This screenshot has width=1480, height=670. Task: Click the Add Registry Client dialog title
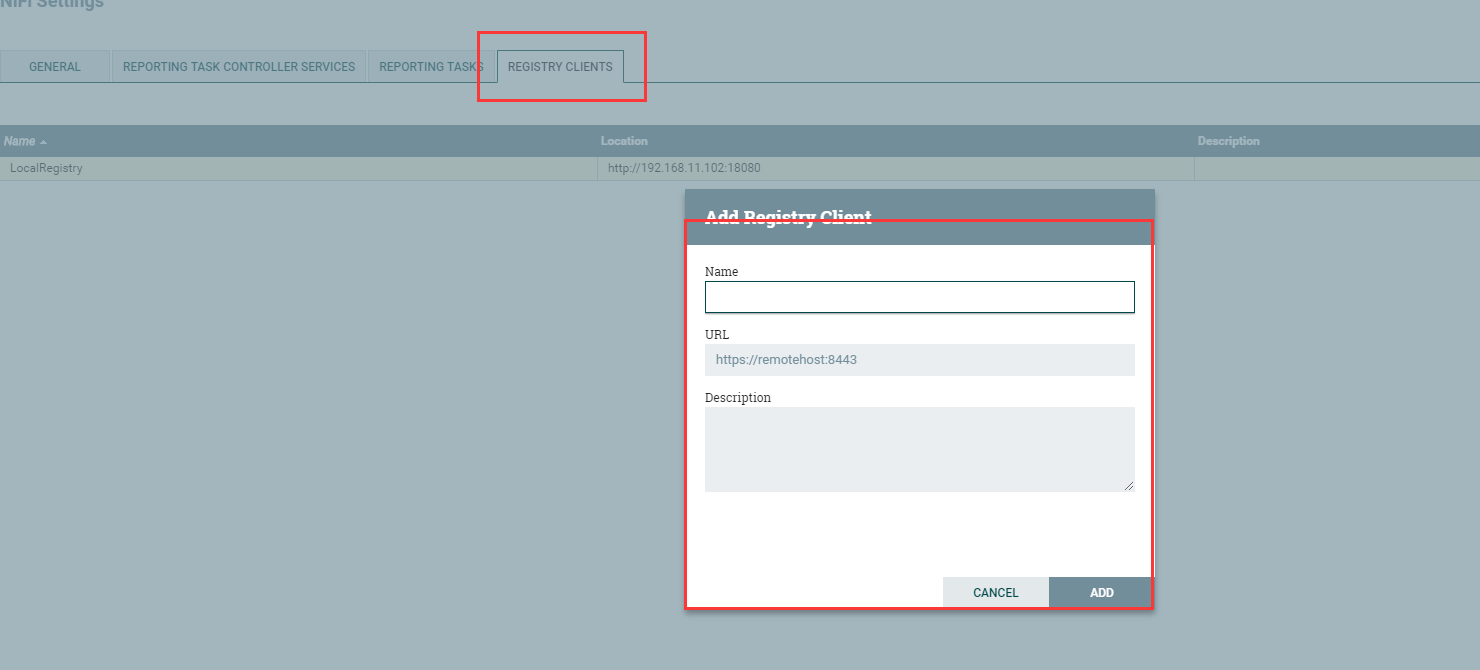pos(788,217)
